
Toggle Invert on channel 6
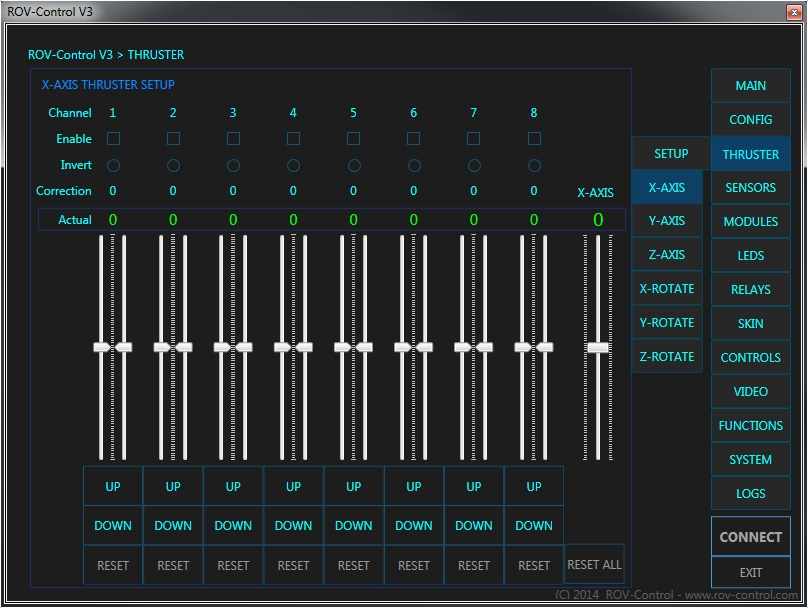tap(414, 165)
